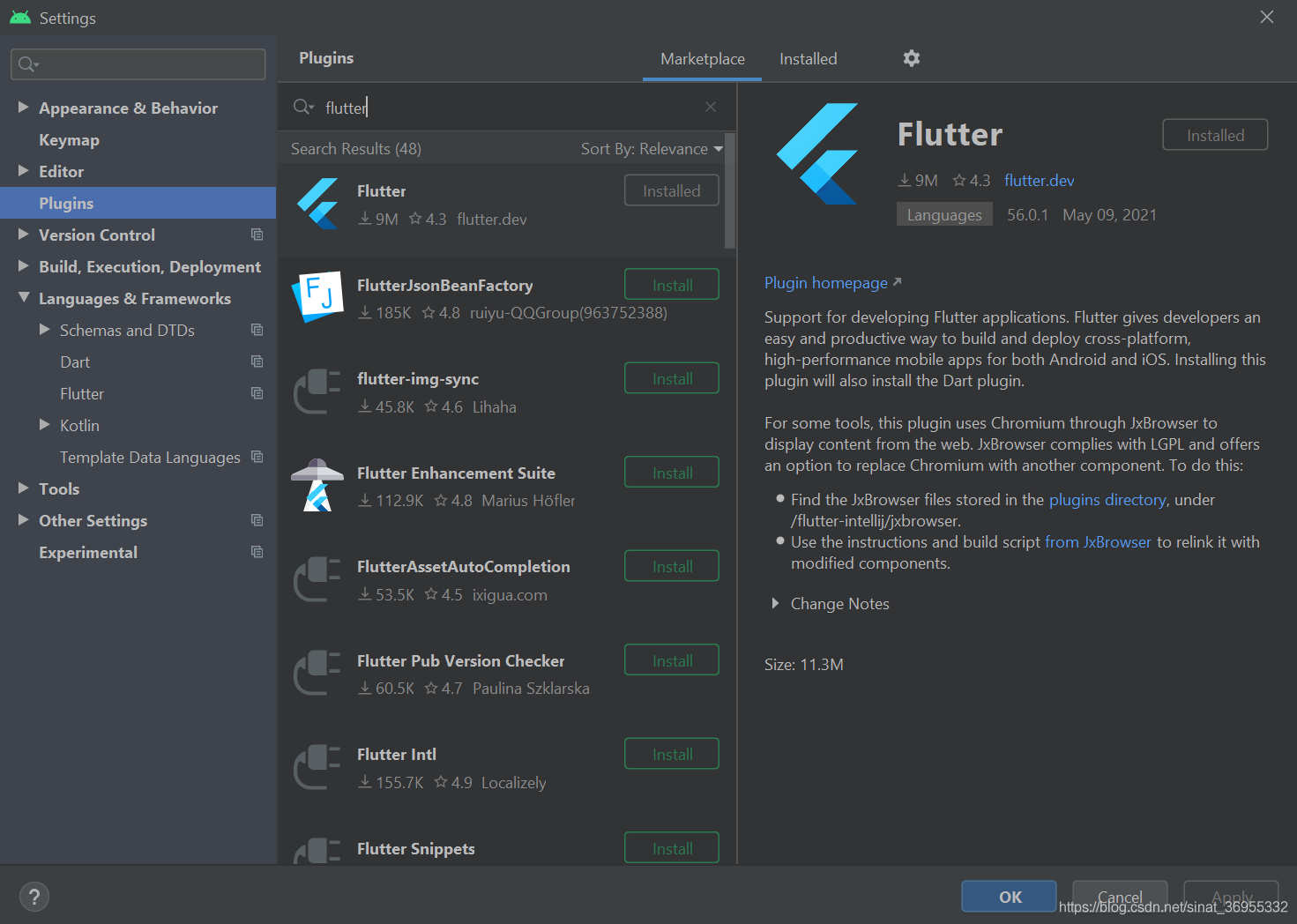This screenshot has width=1297, height=924.
Task: Click the OK button
Action: point(1010,897)
